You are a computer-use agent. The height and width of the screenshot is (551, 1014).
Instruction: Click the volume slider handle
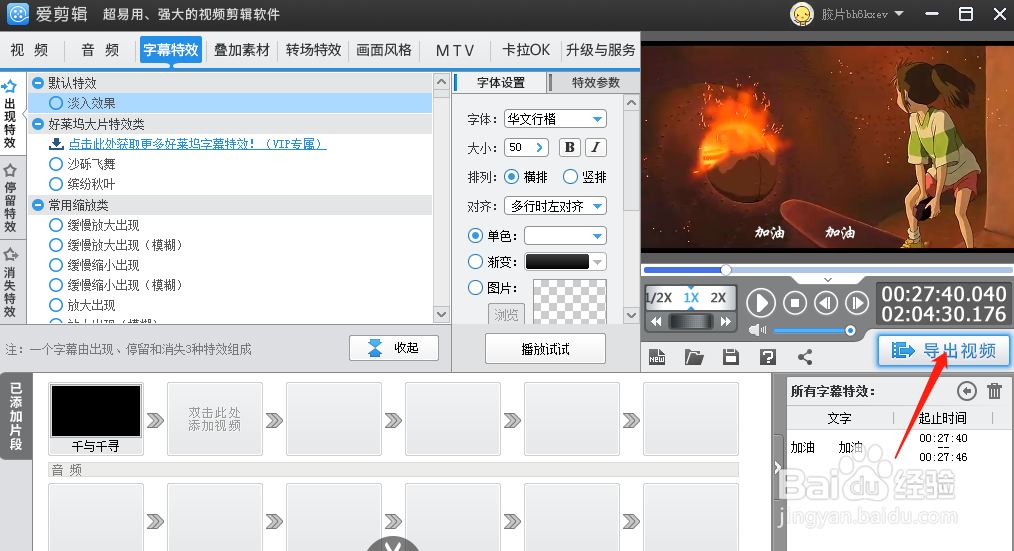(x=850, y=330)
